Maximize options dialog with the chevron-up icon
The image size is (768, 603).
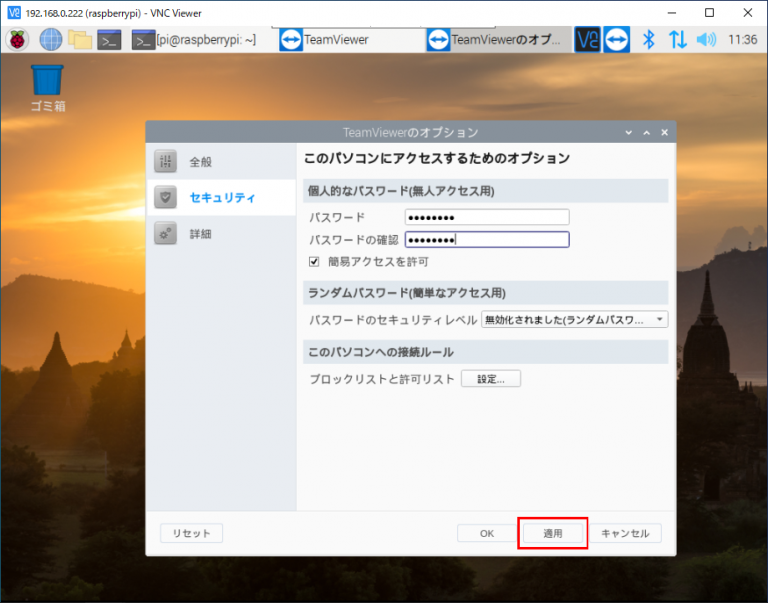[x=647, y=133]
